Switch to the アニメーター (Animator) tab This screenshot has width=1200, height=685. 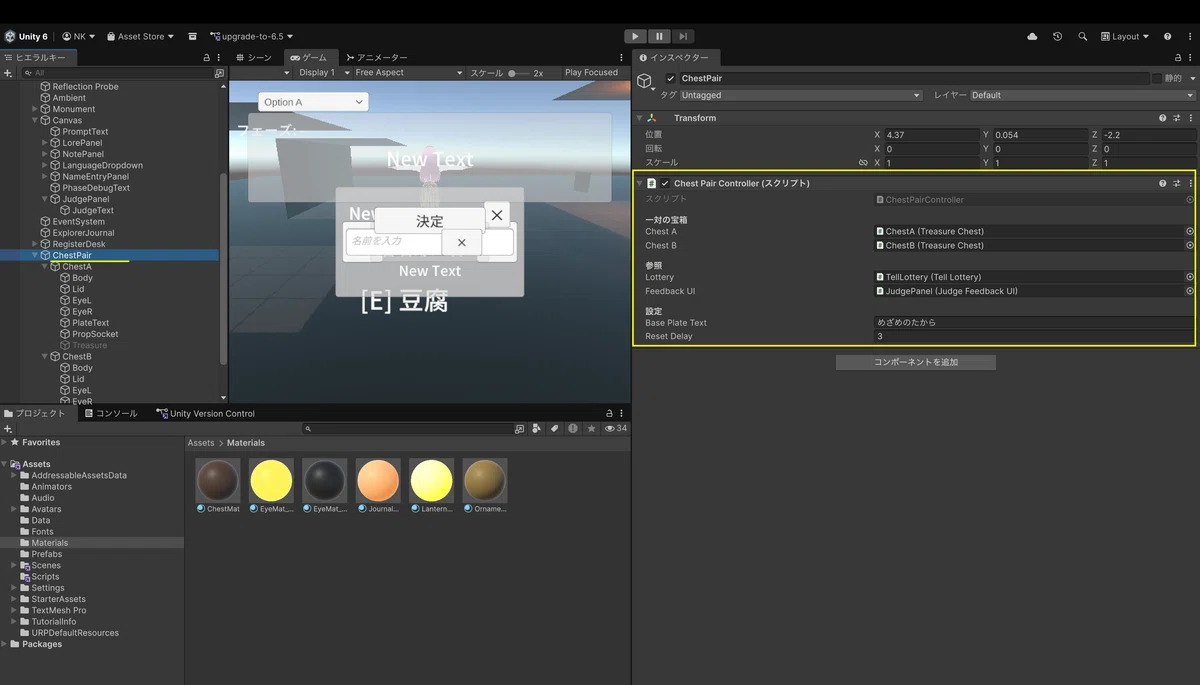(x=375, y=58)
